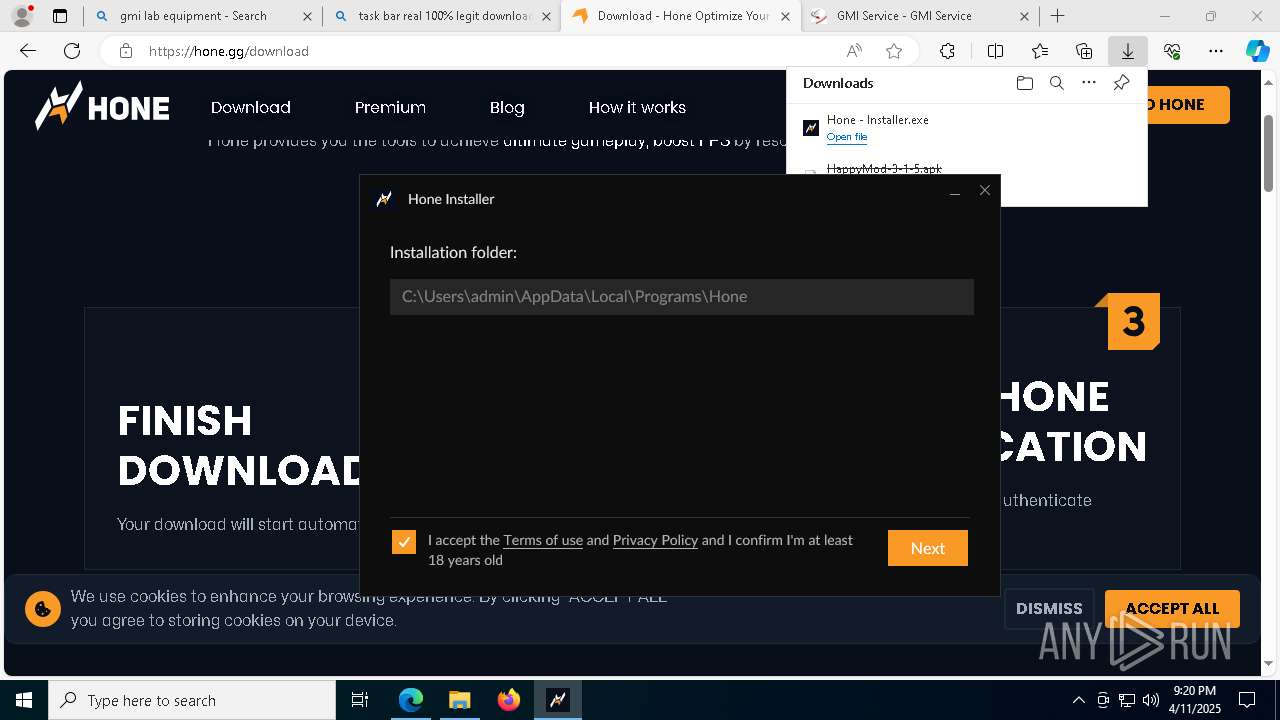Screen dimensions: 1280x720
Task: Open browser Extensions puzzle icon
Action: (947, 51)
